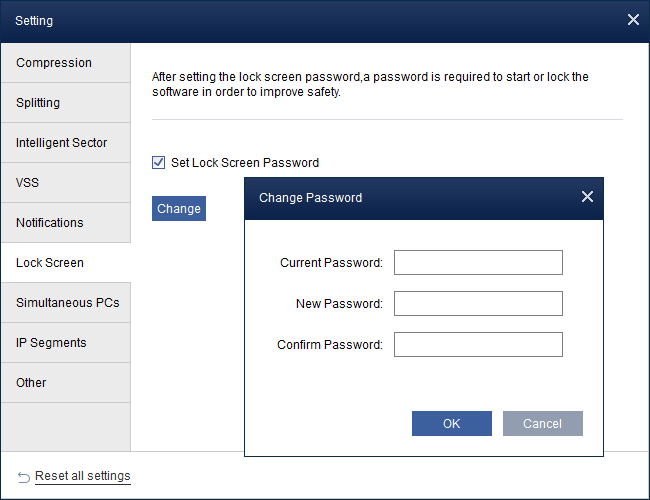
Task: Select the Lock Screen tab
Action: (65, 263)
